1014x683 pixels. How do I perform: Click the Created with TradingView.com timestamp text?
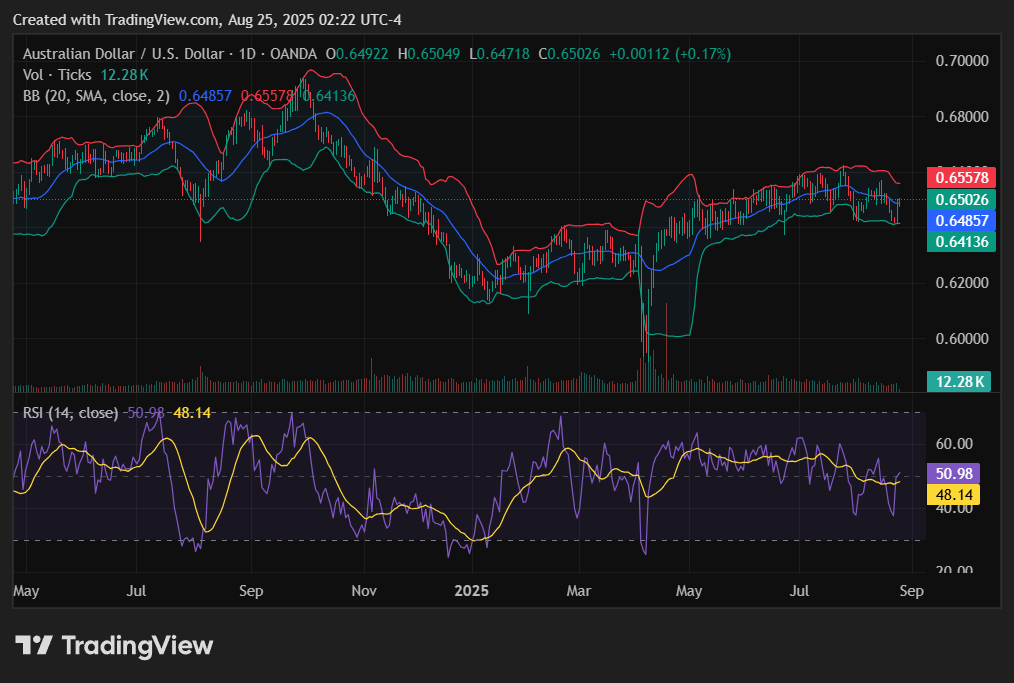[207, 20]
